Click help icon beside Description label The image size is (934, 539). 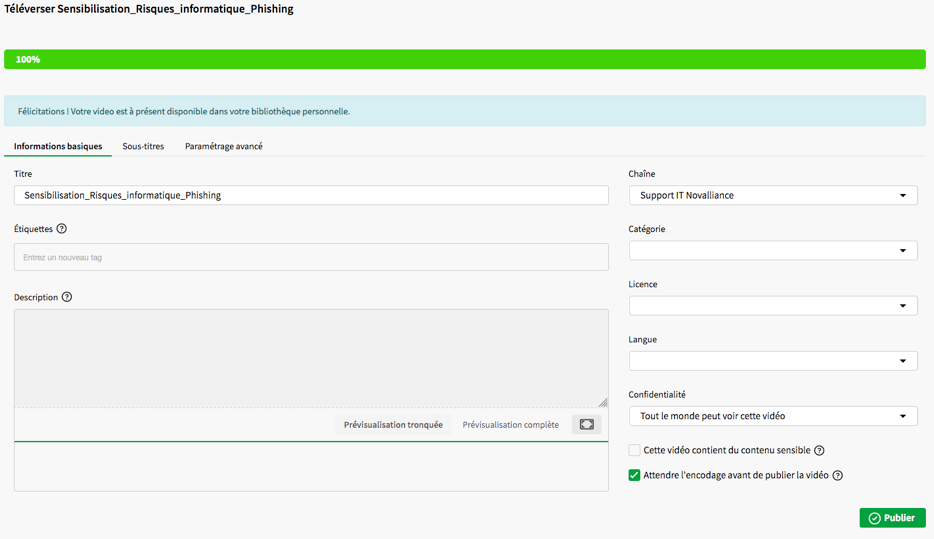[67, 297]
